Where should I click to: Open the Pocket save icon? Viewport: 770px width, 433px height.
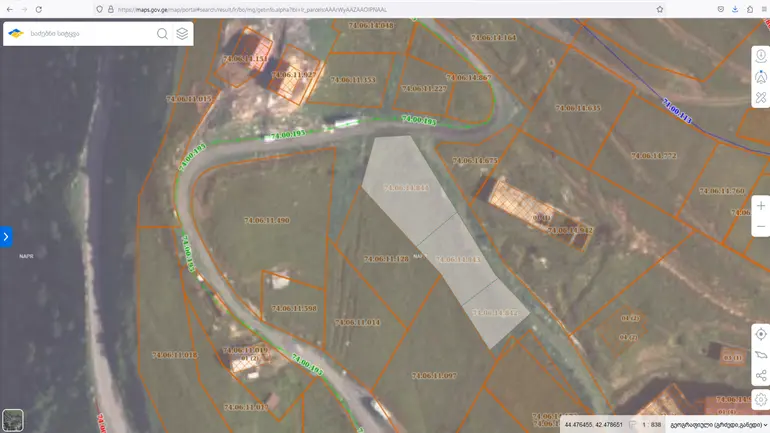coord(720,9)
